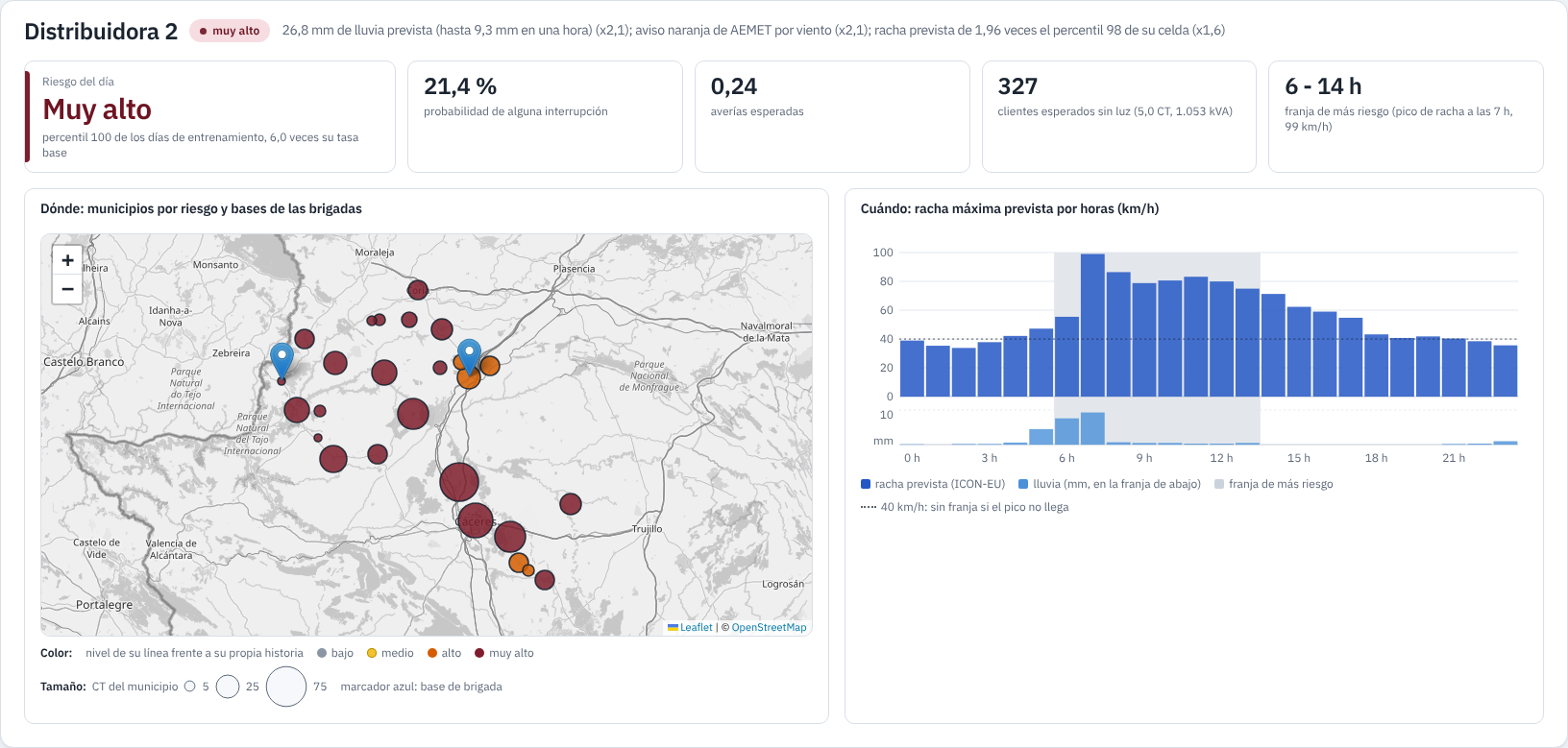The width and height of the screenshot is (1568, 748).
Task: Click the tallest rain bar at 7 h
Action: 1092,428
